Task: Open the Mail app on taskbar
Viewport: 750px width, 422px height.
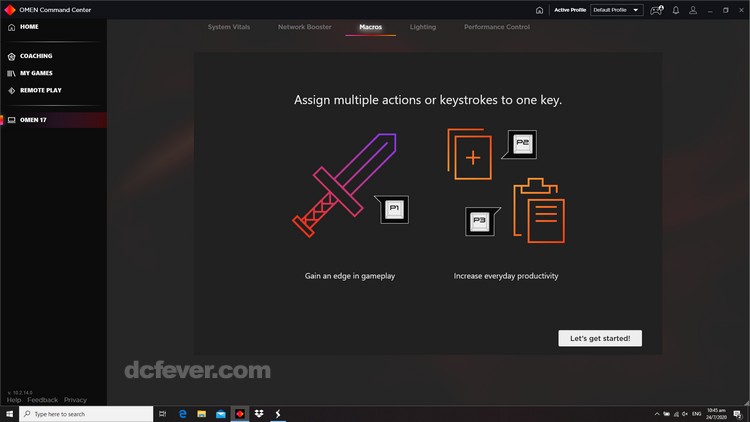Action: tap(221, 414)
